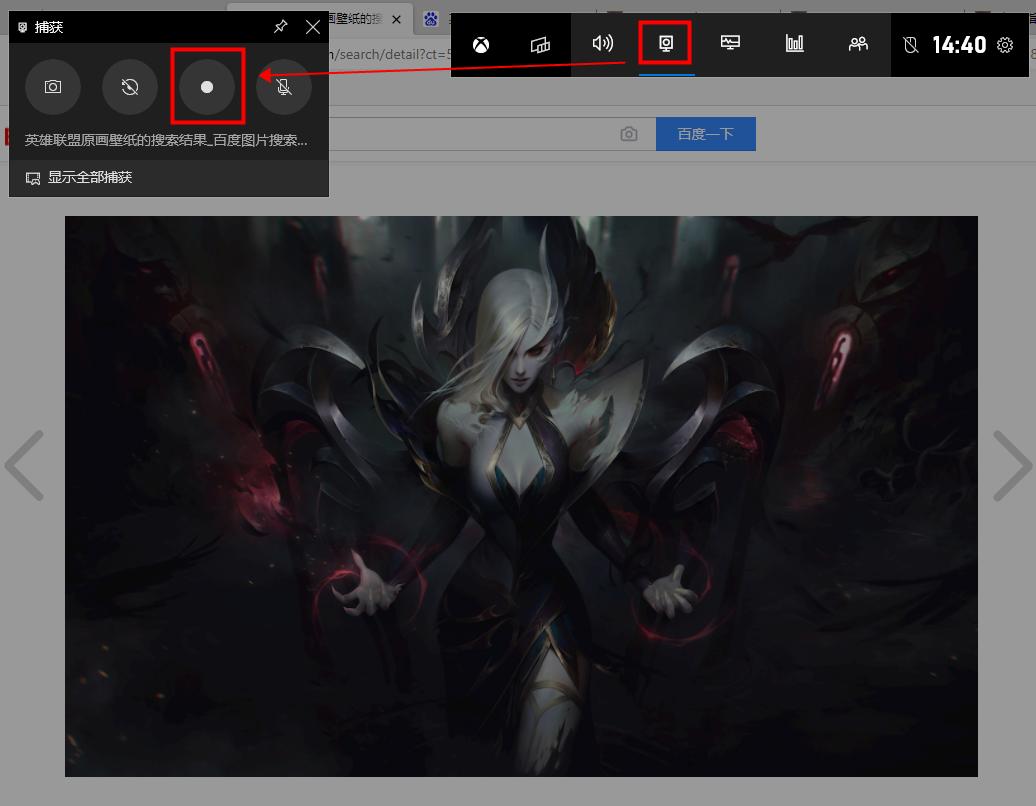Image resolution: width=1036 pixels, height=806 pixels.
Task: Go to previous image with left arrow
Action: [25, 466]
